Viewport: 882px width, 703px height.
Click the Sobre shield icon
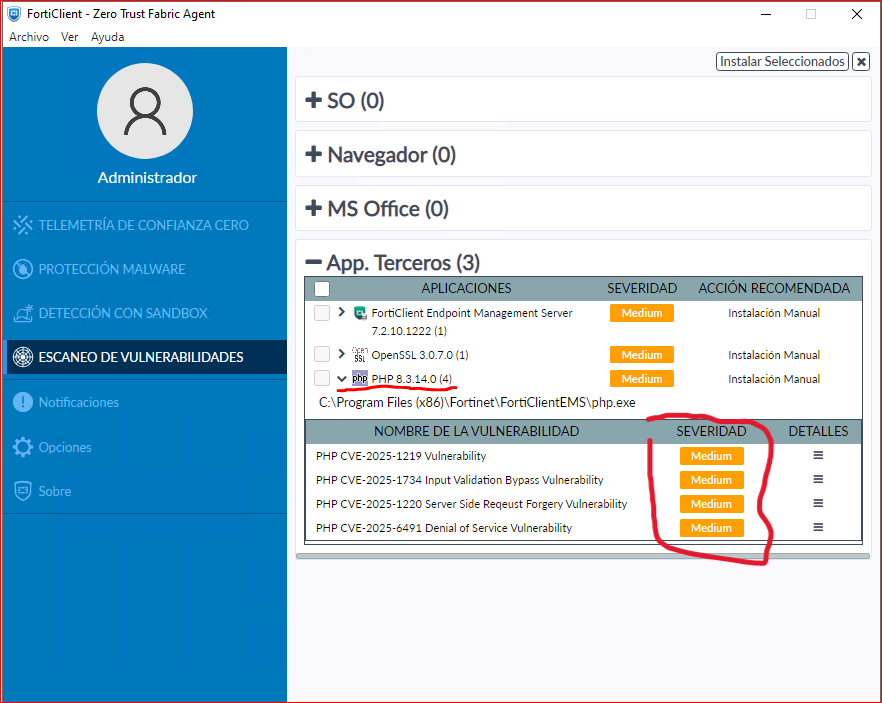point(22,491)
